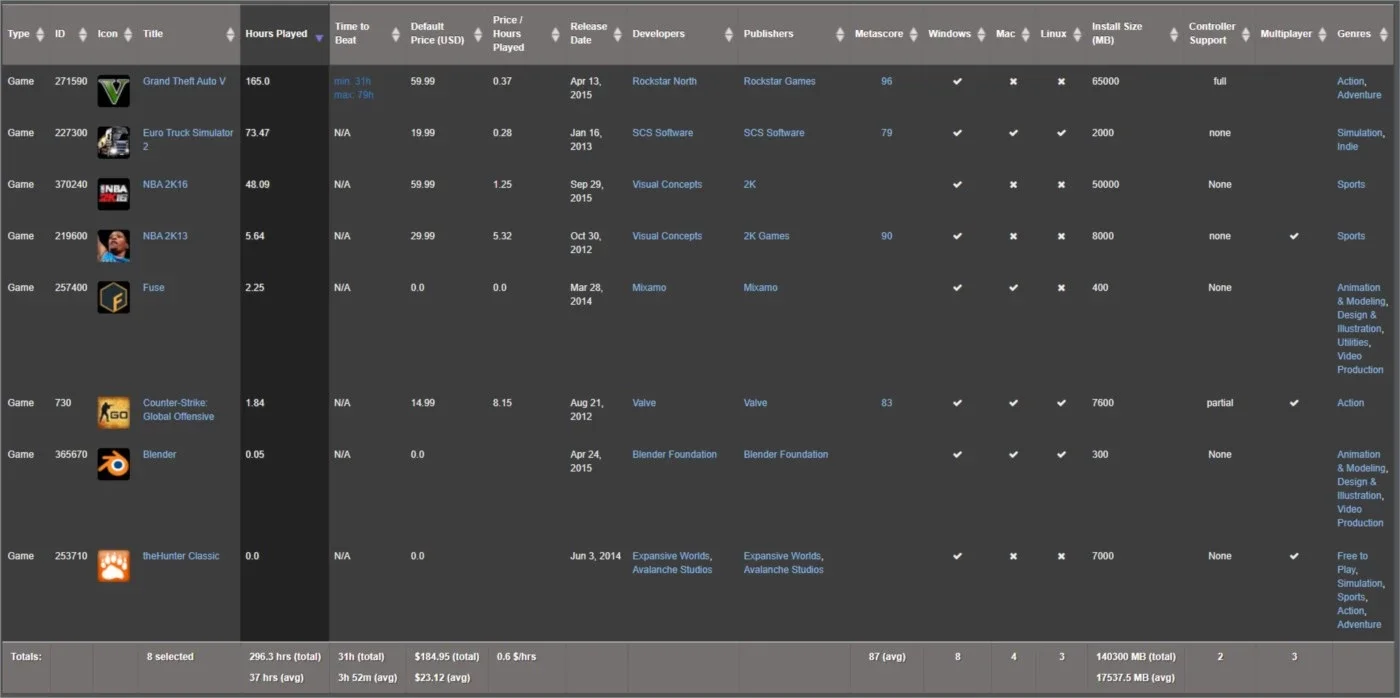Sort table by Metascore column header

tap(880, 34)
